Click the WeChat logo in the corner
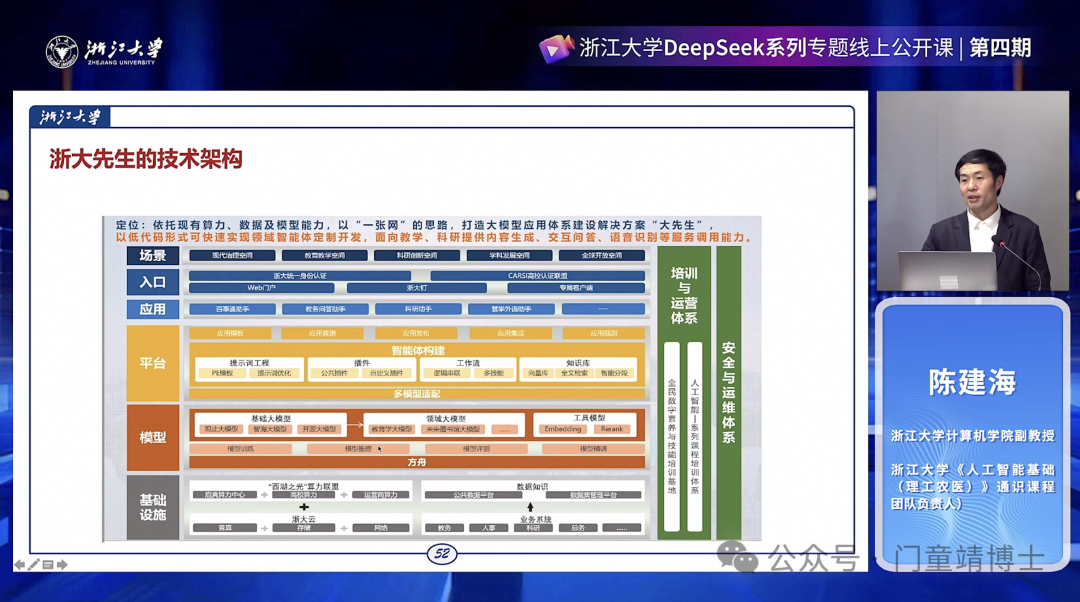Viewport: 1080px width, 602px height. pos(736,556)
